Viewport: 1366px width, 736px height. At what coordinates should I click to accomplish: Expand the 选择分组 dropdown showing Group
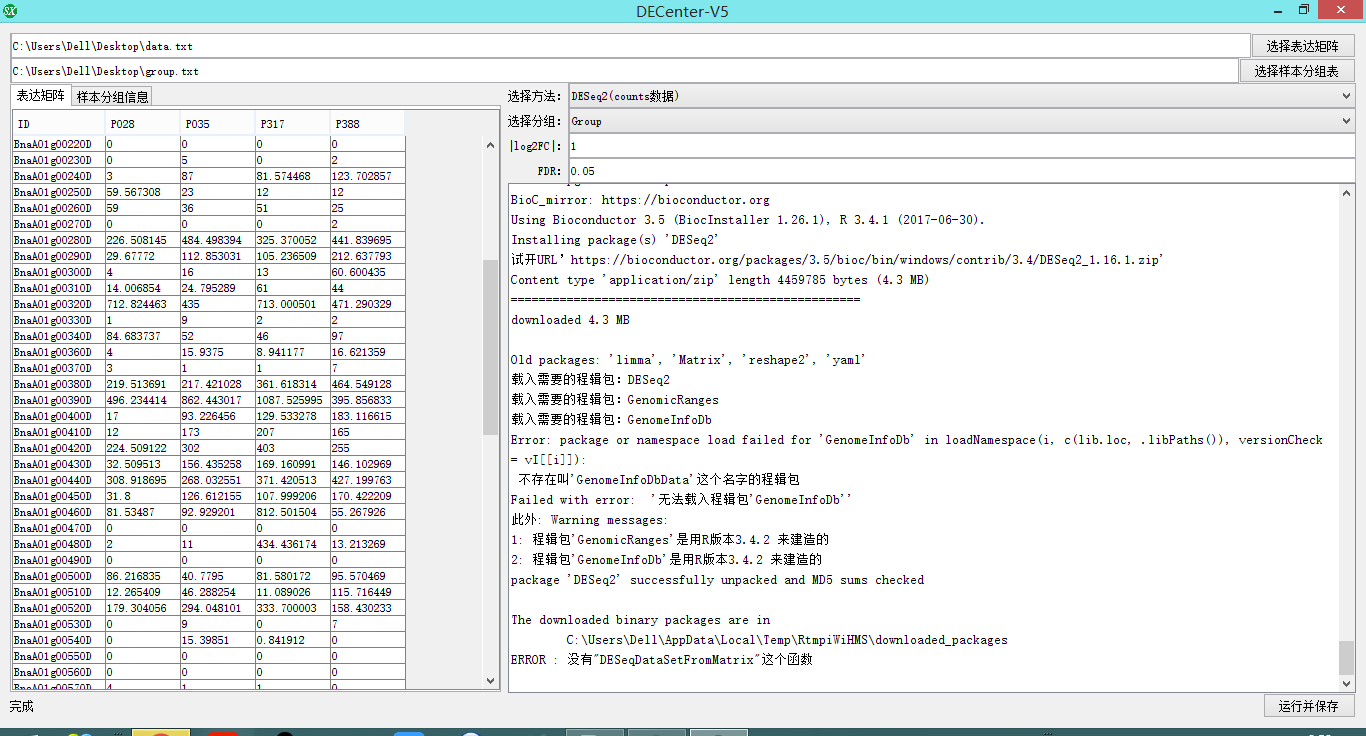tap(961, 121)
